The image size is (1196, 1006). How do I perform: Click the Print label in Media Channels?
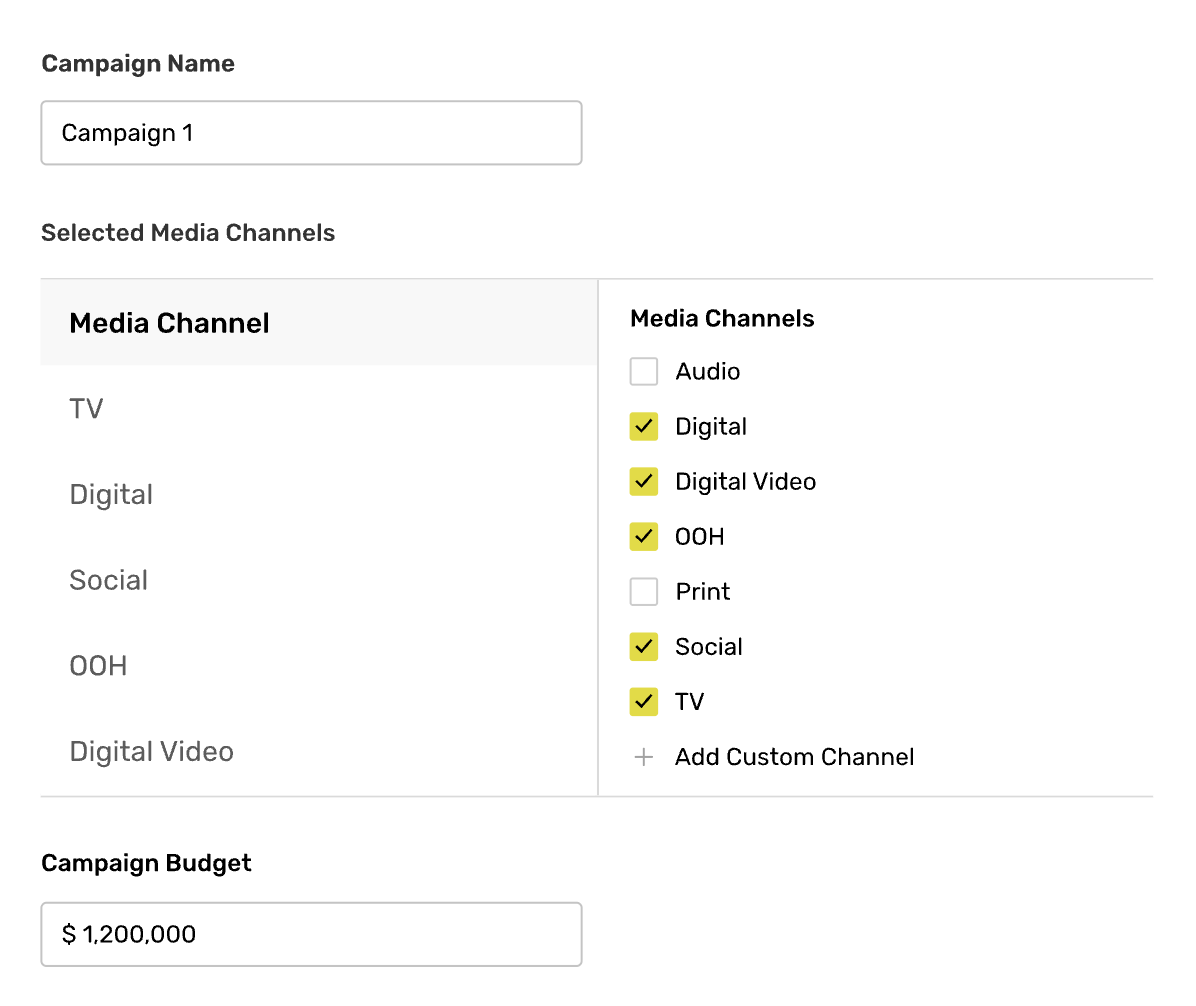pos(703,592)
